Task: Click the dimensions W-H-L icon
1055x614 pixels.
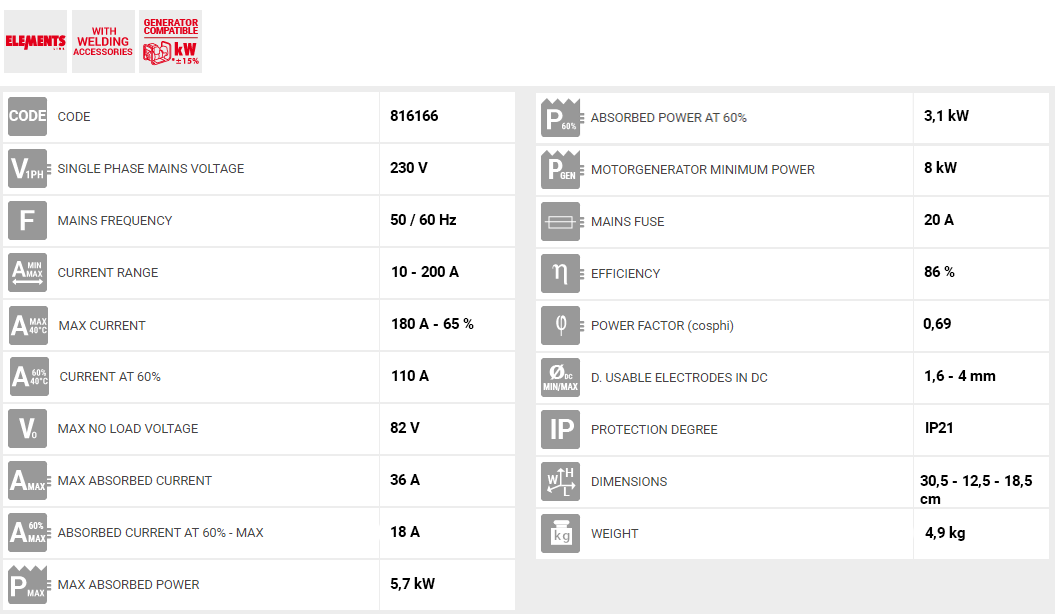Action: click(560, 481)
